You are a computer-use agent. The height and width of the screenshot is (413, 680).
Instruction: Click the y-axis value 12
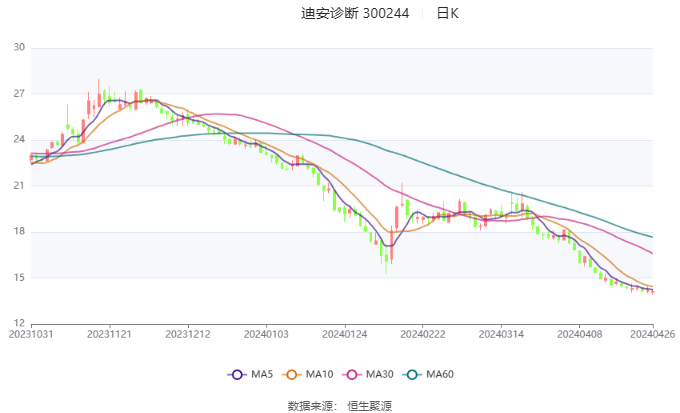tap(19, 323)
